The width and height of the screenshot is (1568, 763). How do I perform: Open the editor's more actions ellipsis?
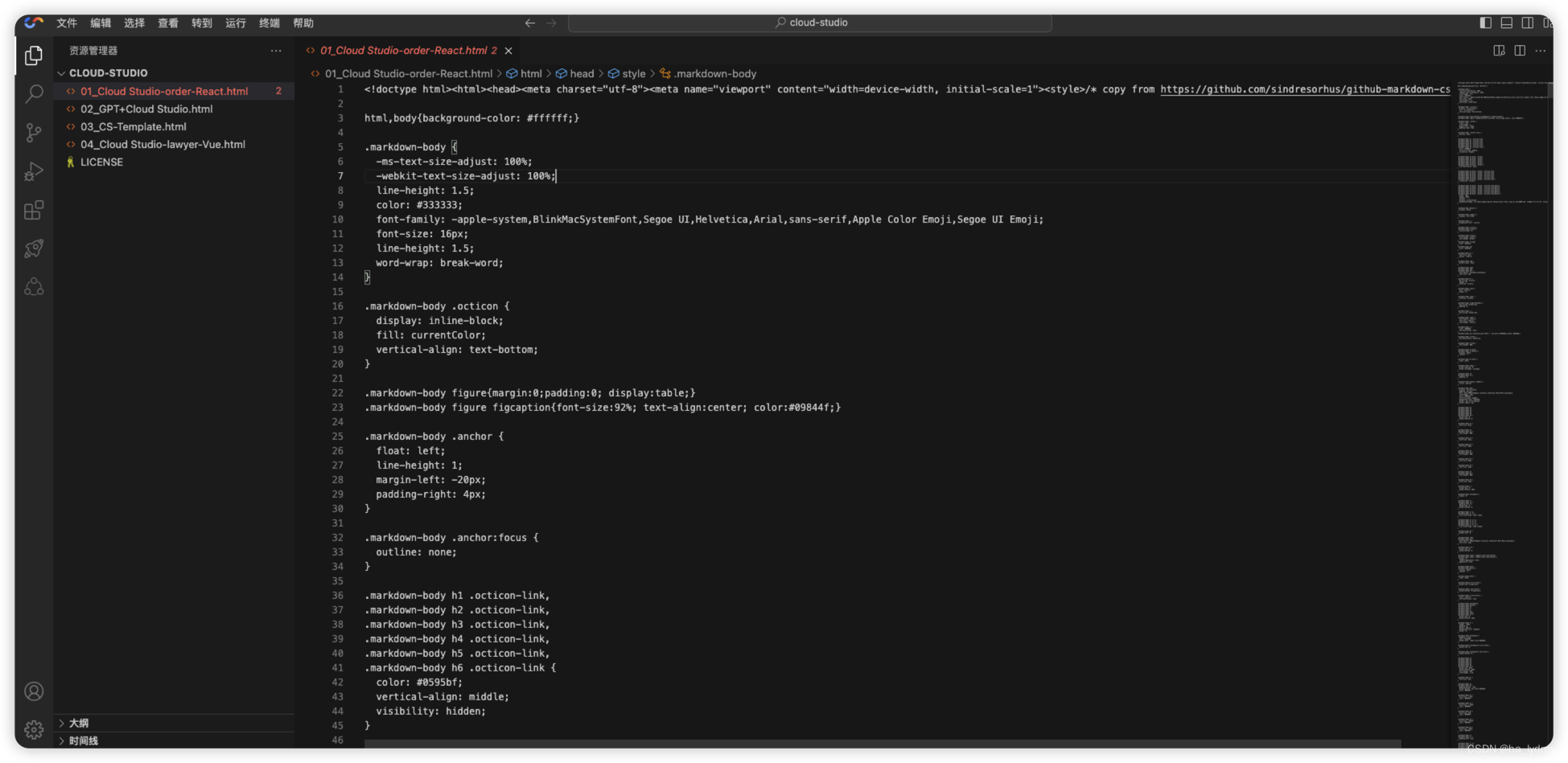coord(1540,51)
